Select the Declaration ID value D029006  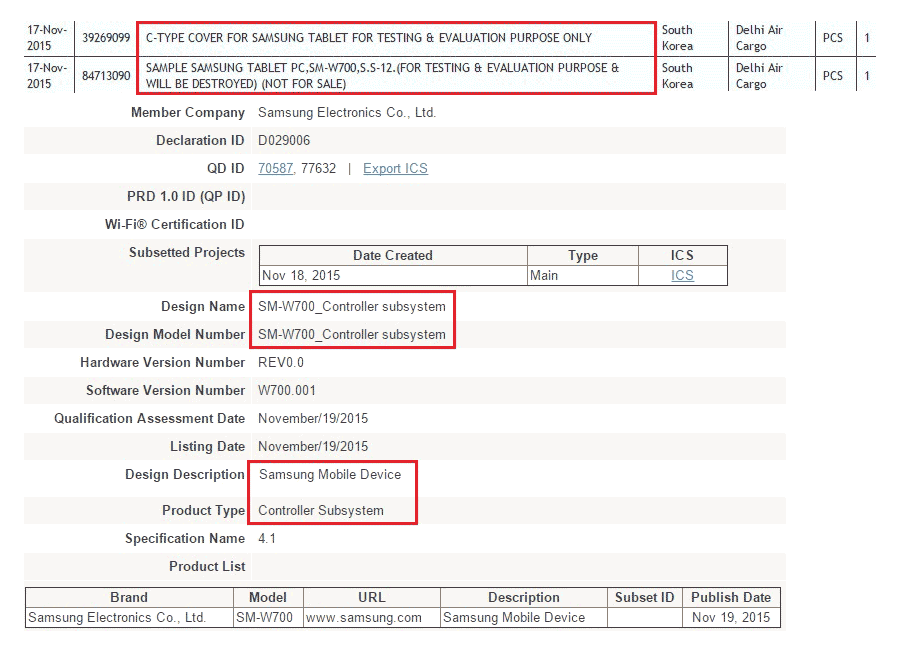click(x=284, y=141)
